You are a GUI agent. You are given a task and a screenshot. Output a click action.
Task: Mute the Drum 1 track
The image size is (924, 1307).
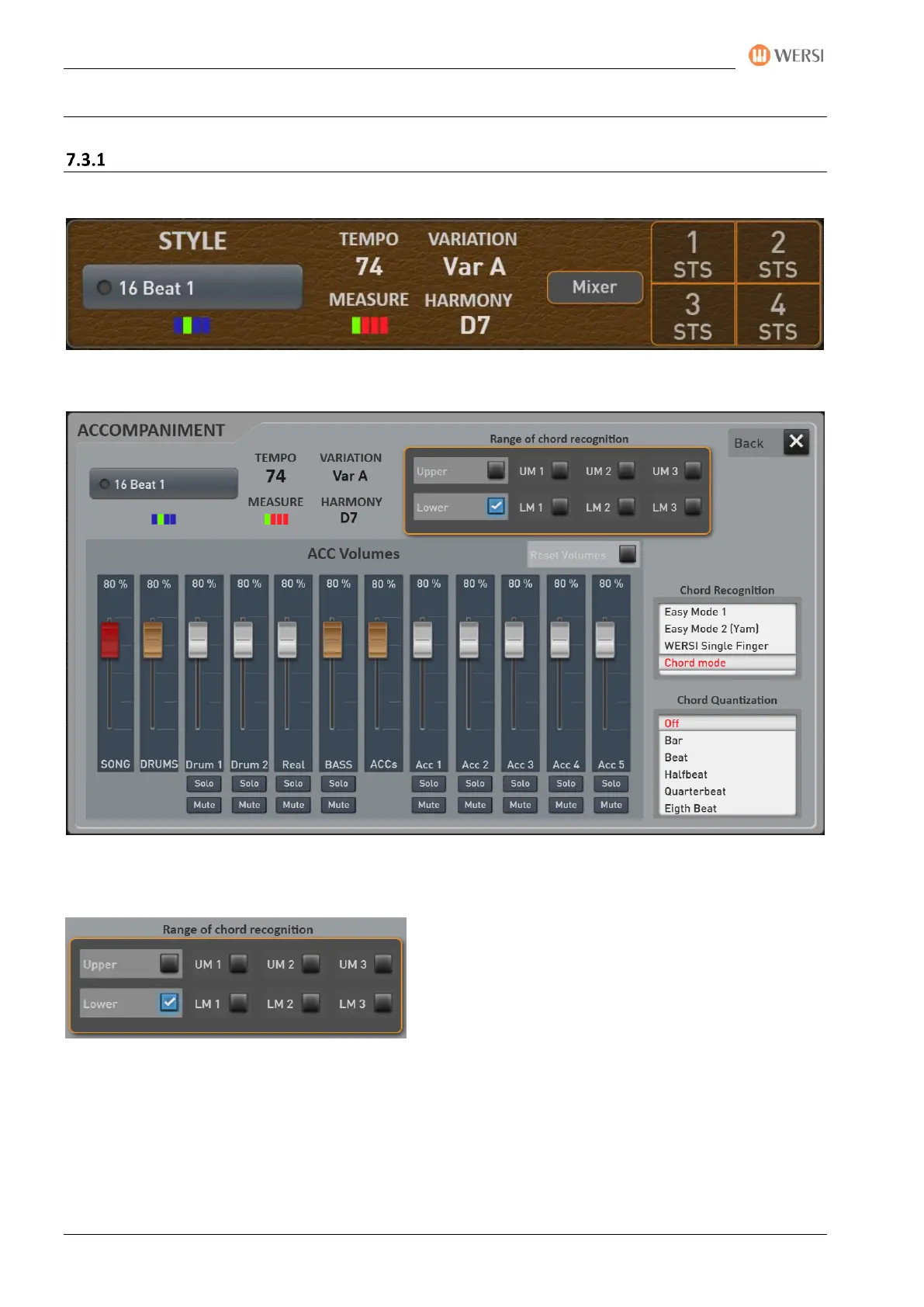coord(204,805)
